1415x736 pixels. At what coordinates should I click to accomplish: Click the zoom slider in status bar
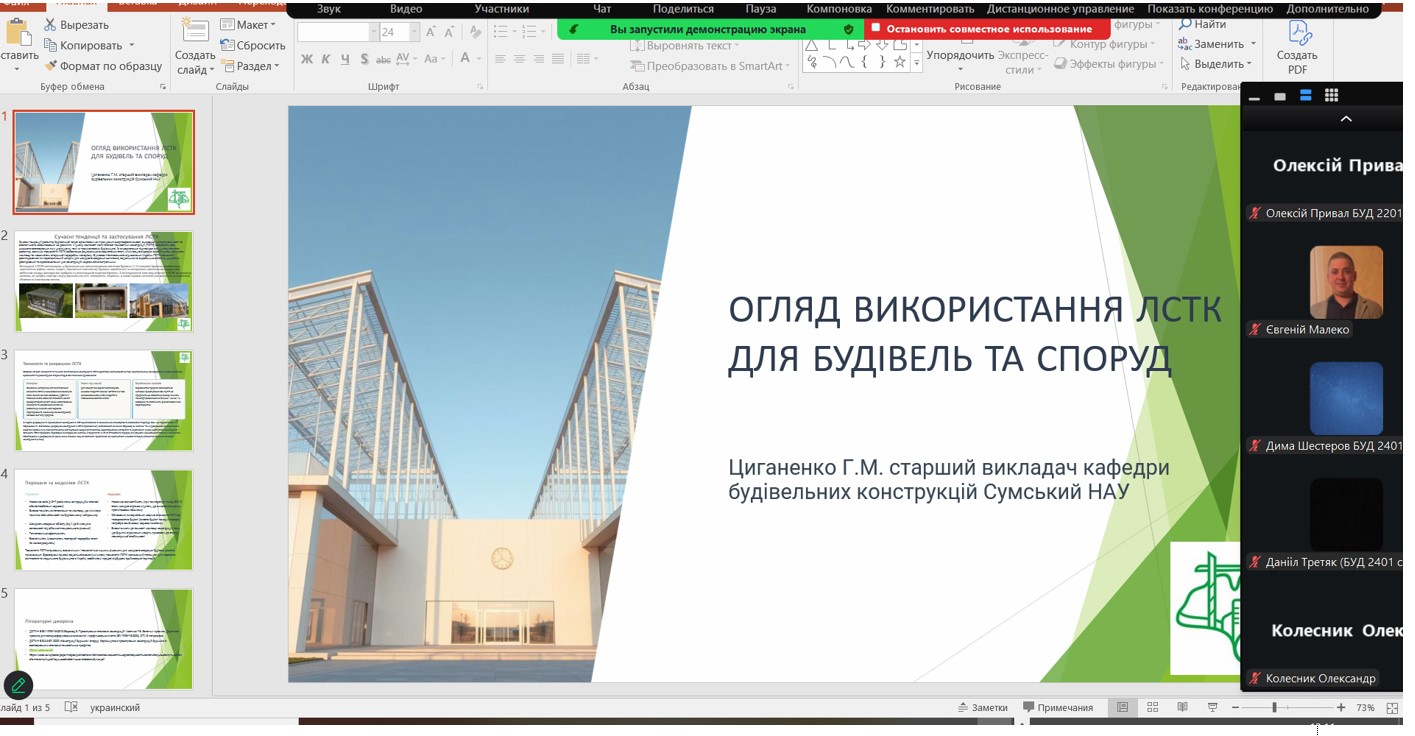tap(1274, 707)
